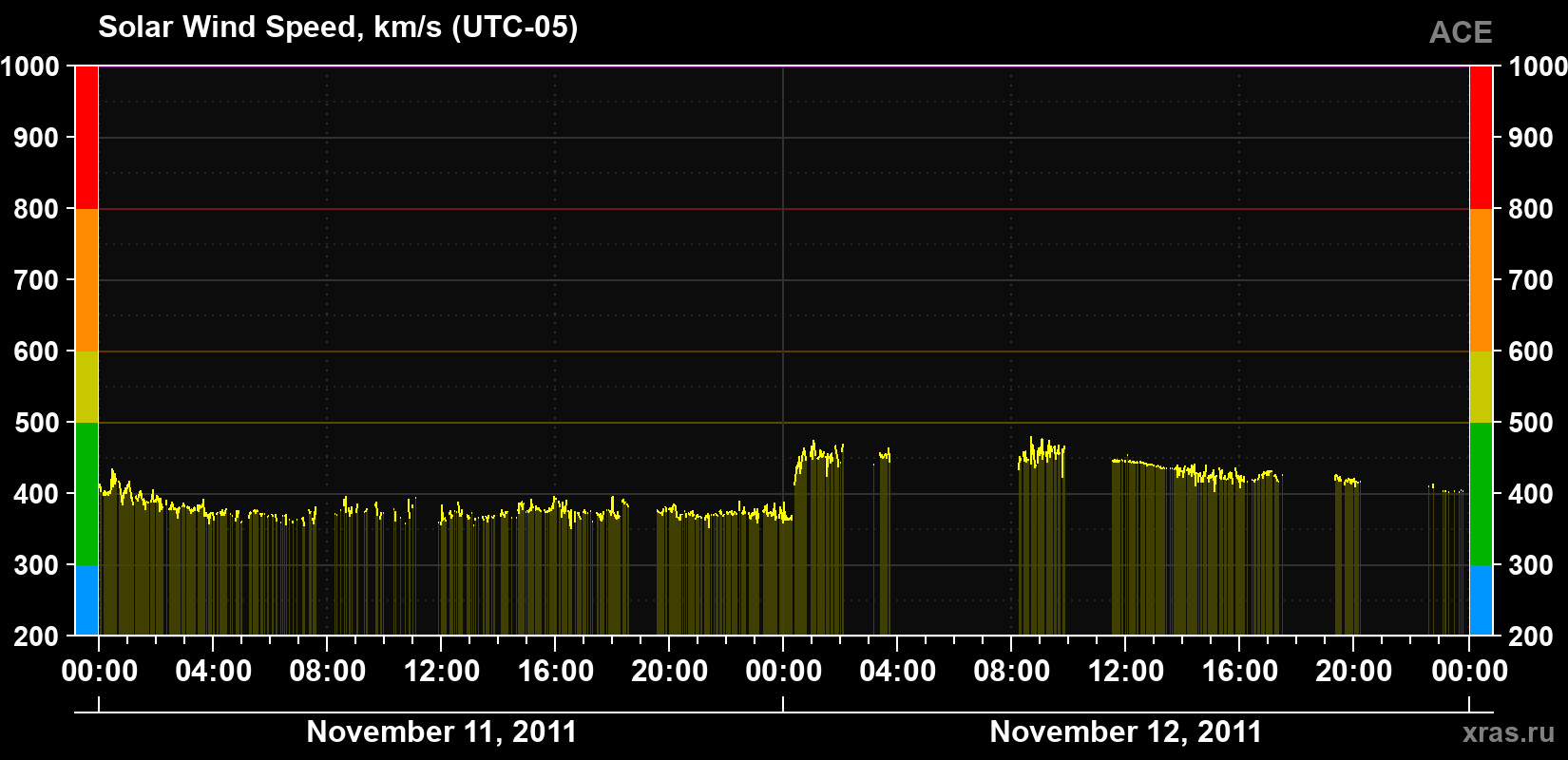Open the xras.ru source link
Screen dimensions: 1568x760
tap(1509, 732)
